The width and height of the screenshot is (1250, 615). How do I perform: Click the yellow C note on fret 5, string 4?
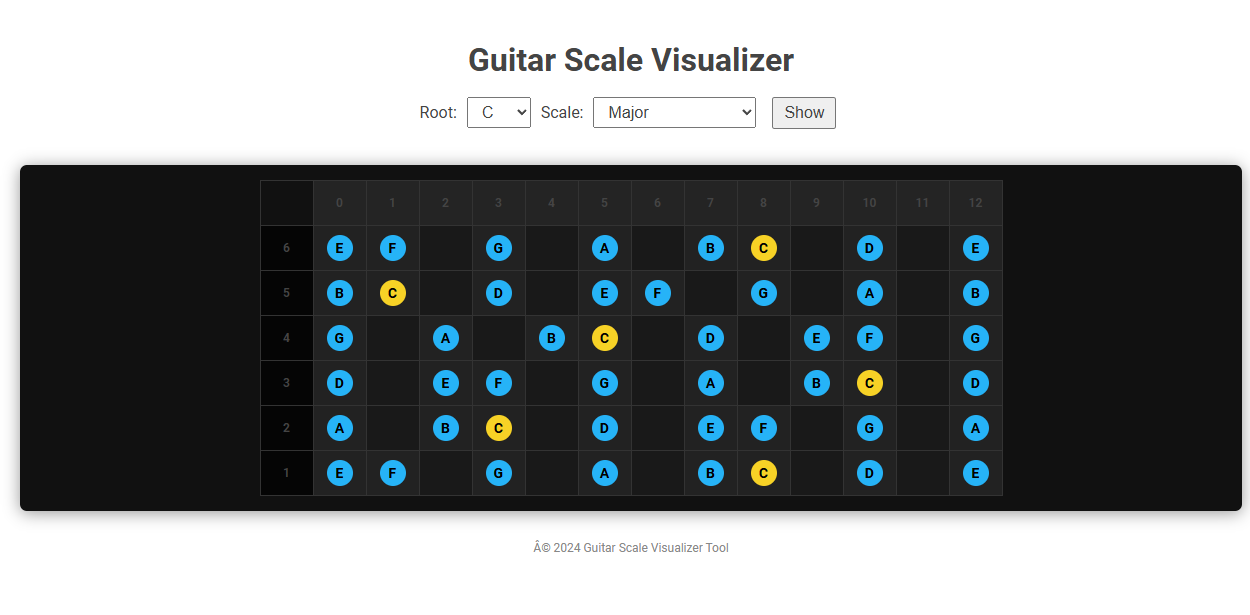tap(604, 337)
